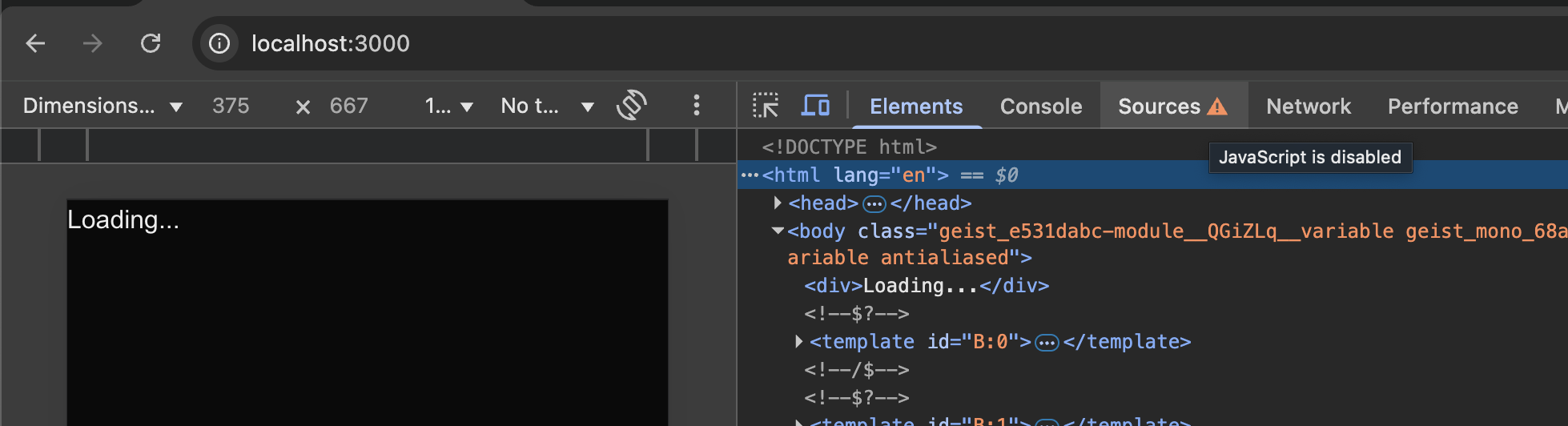The height and width of the screenshot is (426, 1568).
Task: Open device toolbar more options menu
Action: [697, 106]
